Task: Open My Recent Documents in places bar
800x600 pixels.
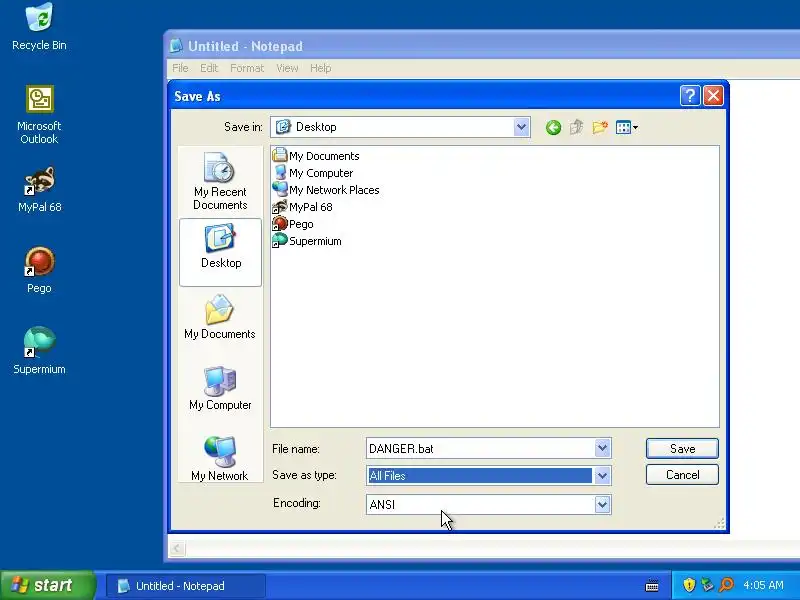Action: pos(220,182)
